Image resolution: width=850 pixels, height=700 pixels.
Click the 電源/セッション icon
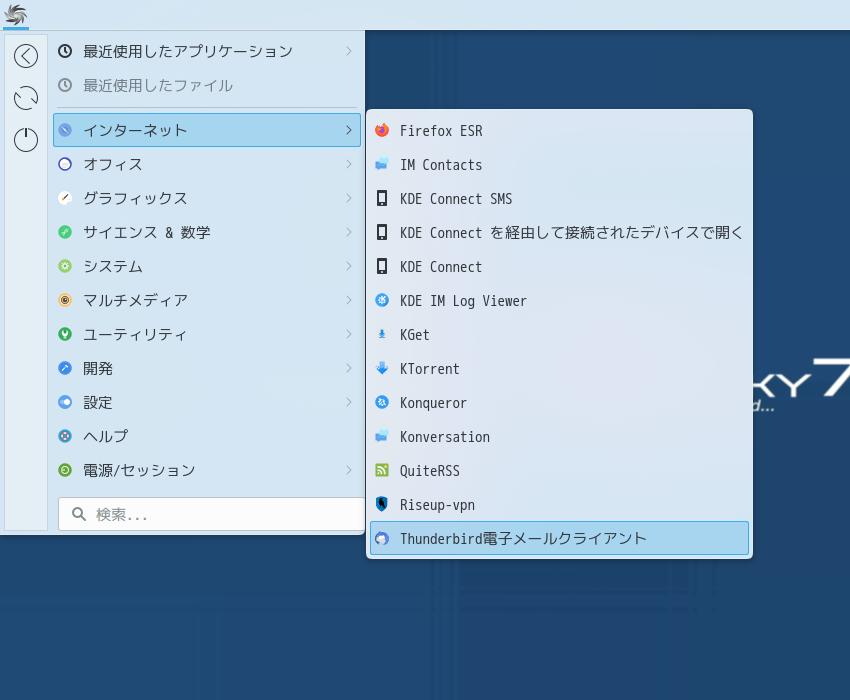65,470
